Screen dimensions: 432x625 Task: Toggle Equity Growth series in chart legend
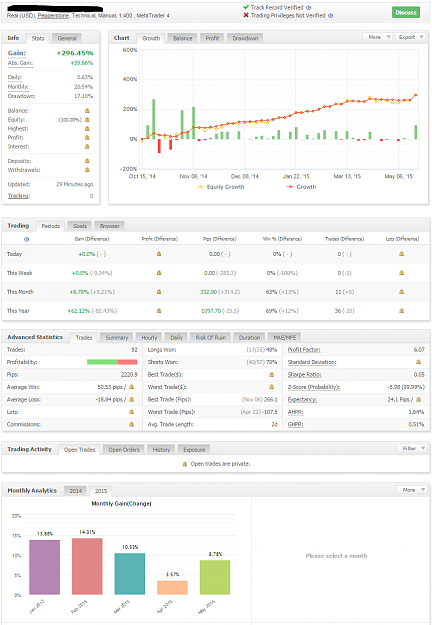pyautogui.click(x=221, y=187)
